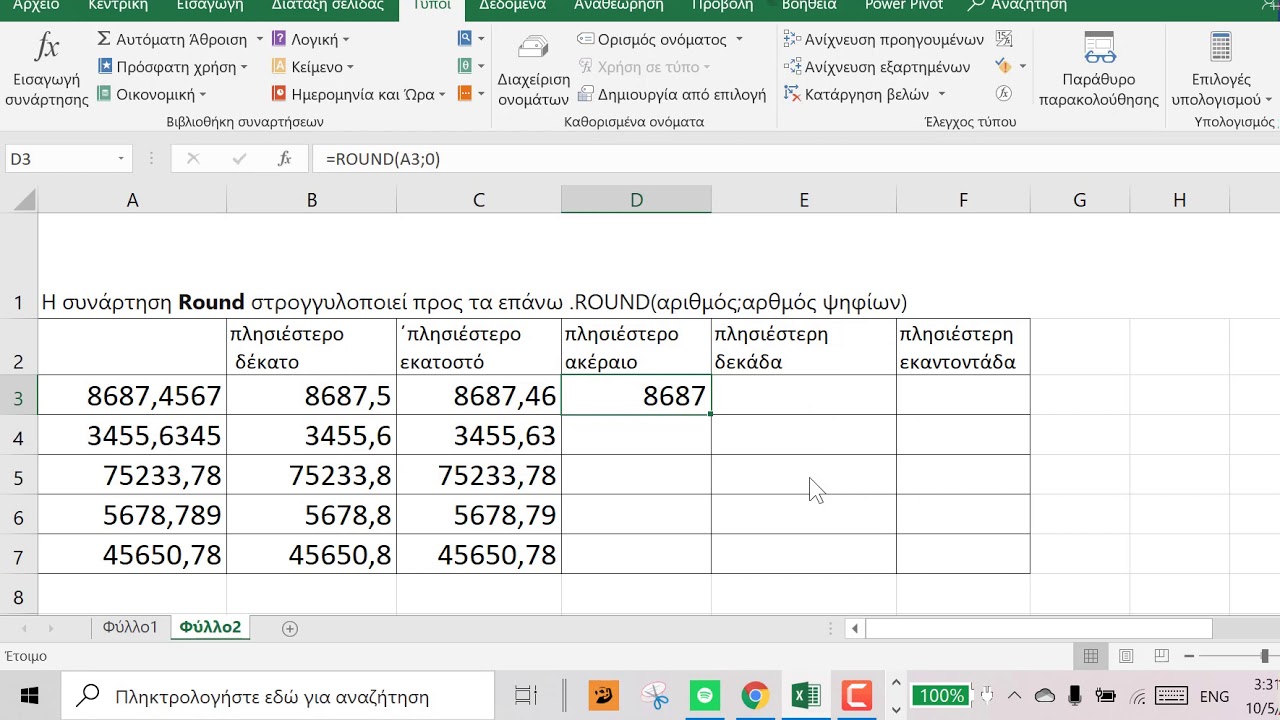Select the Φύλλο2 sheet tab
This screenshot has width=1280, height=720.
210,628
